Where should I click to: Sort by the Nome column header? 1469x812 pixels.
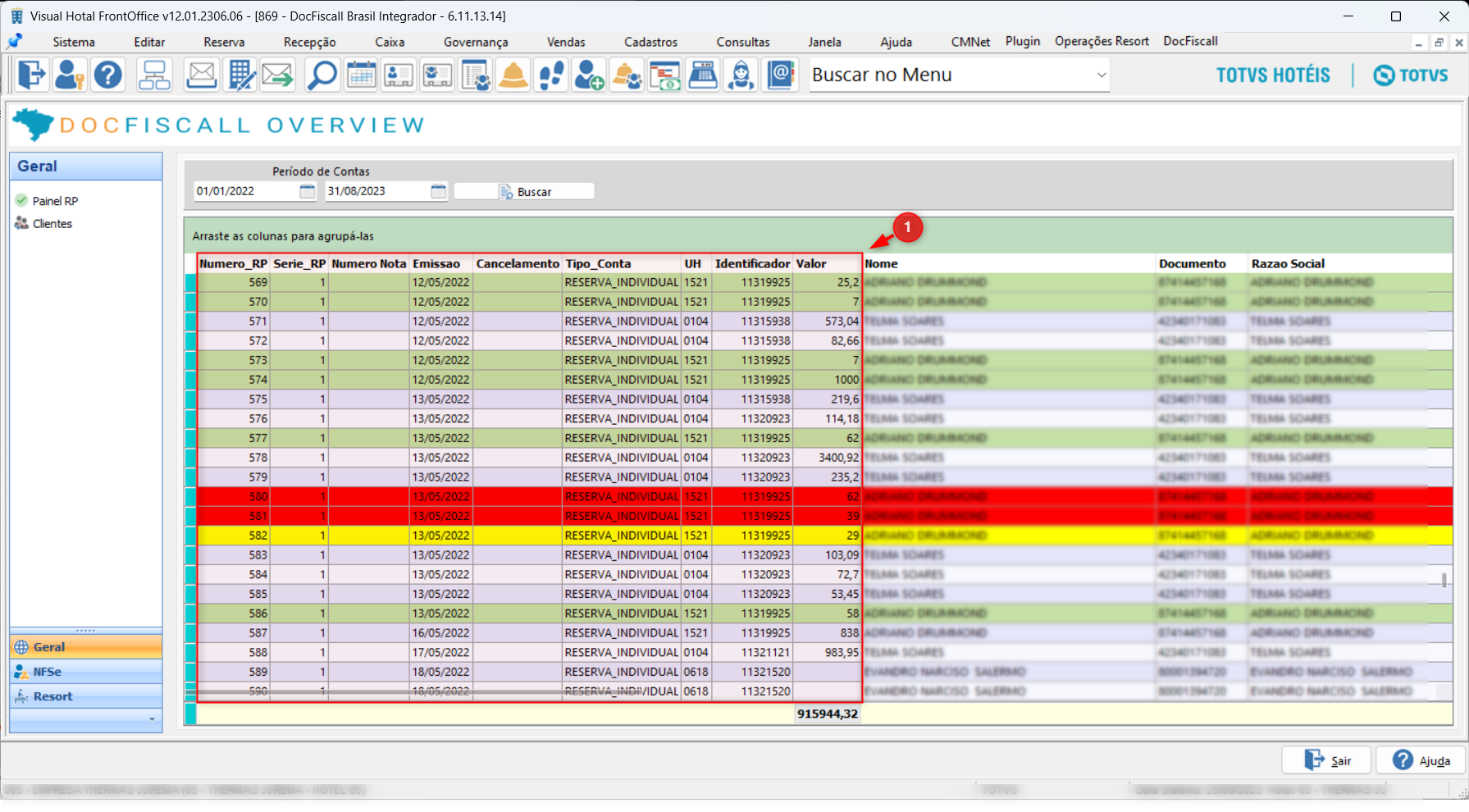pos(1008,263)
